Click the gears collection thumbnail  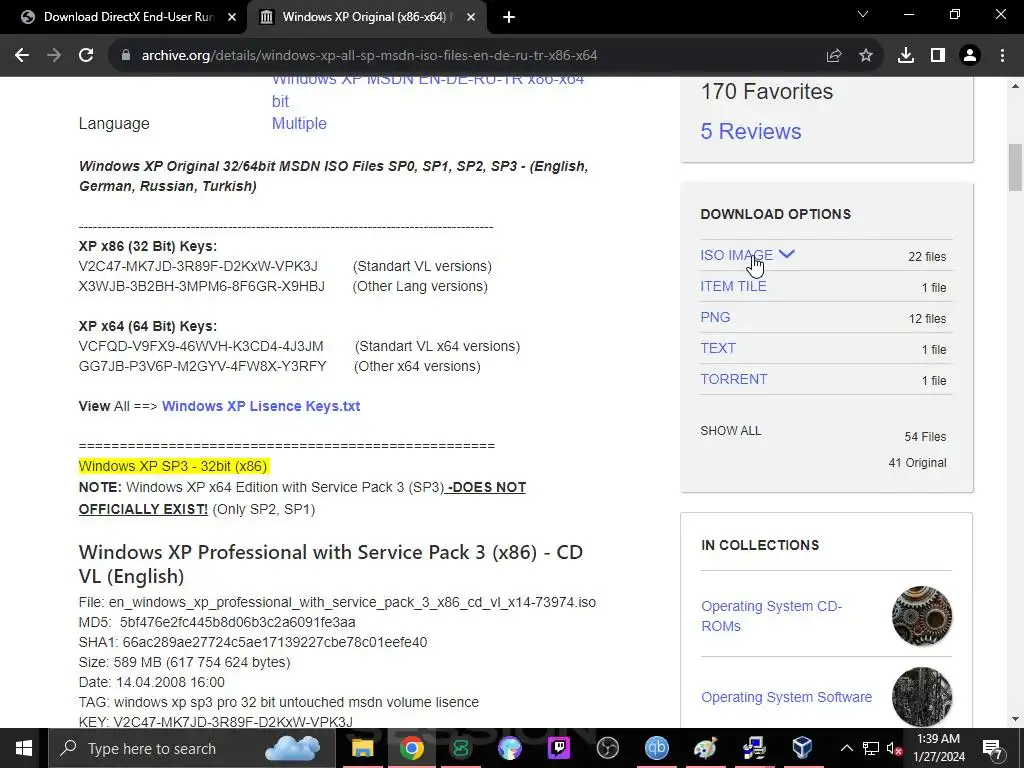point(922,616)
